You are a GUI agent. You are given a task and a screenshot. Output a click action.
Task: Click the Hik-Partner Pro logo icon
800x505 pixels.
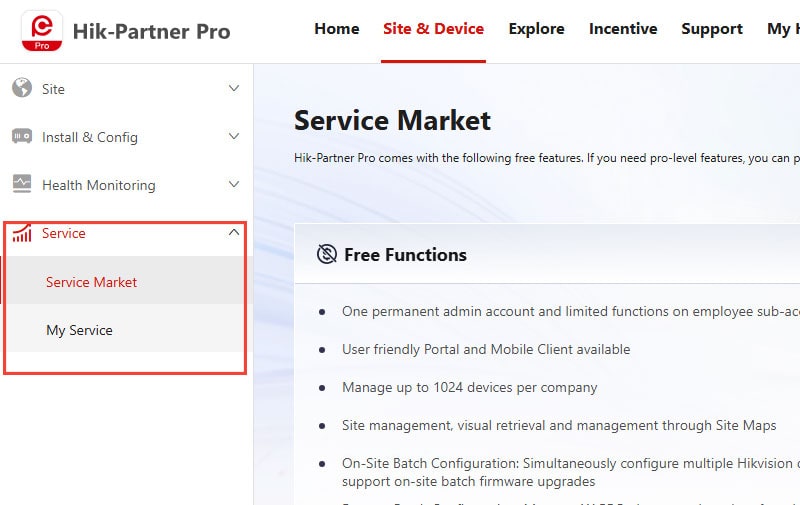pyautogui.click(x=42, y=31)
